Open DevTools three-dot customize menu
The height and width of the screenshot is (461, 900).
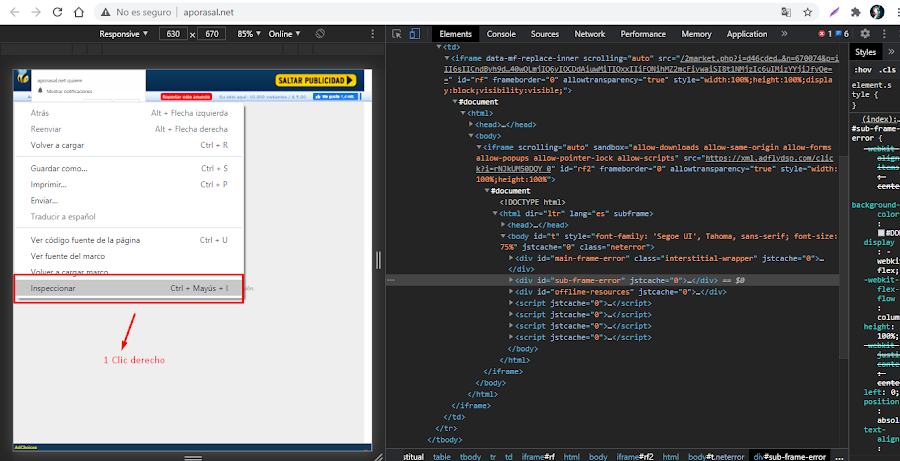[884, 34]
